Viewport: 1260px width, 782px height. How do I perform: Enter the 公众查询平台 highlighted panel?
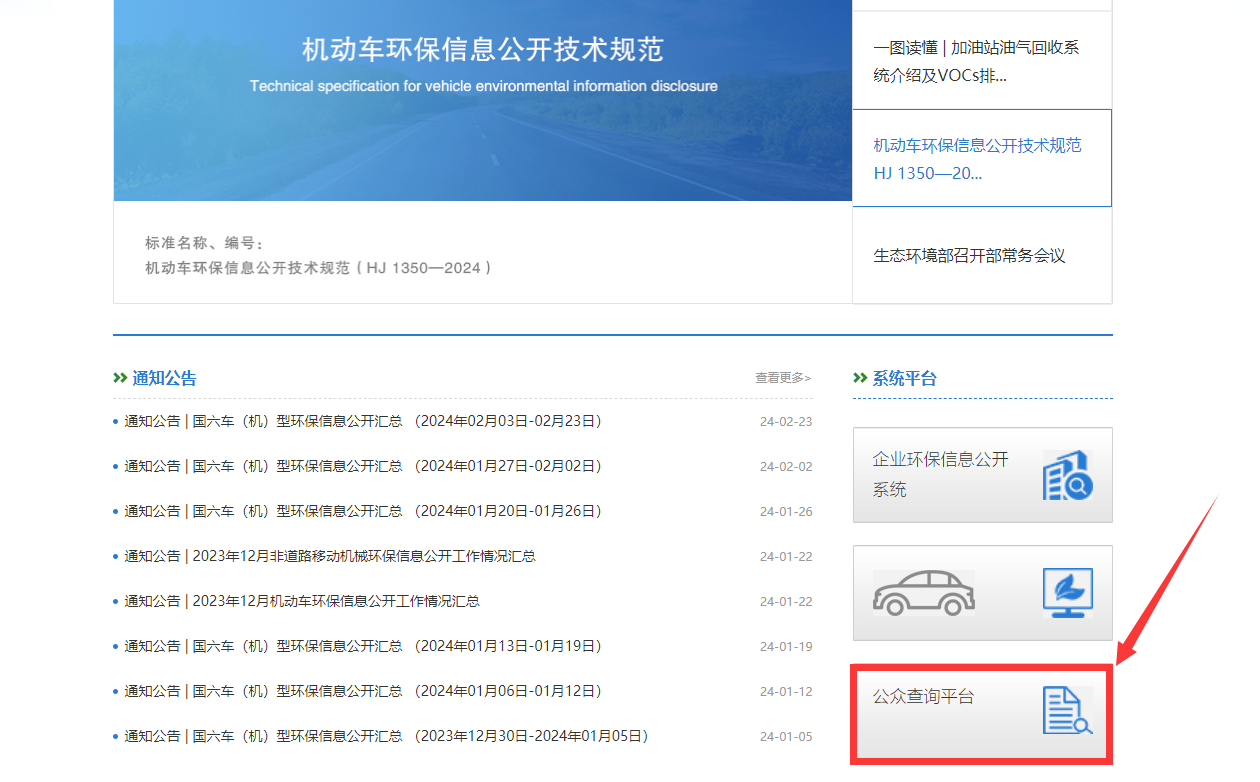[982, 712]
